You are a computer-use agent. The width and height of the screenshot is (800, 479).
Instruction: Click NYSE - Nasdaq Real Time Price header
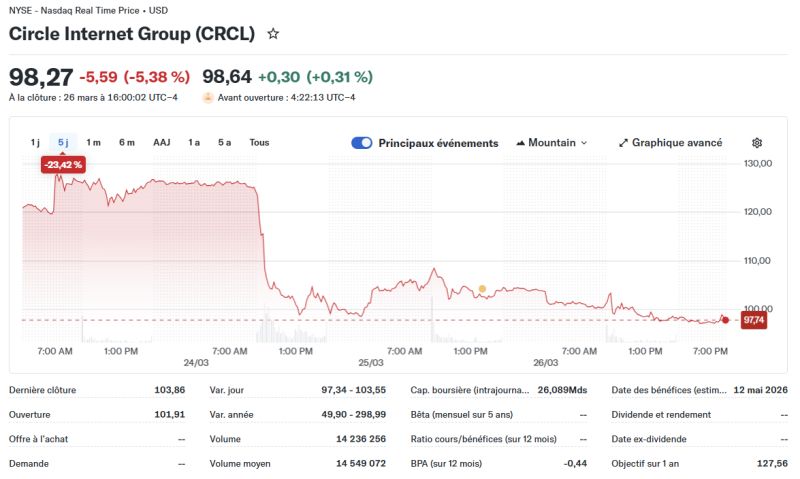[88, 10]
